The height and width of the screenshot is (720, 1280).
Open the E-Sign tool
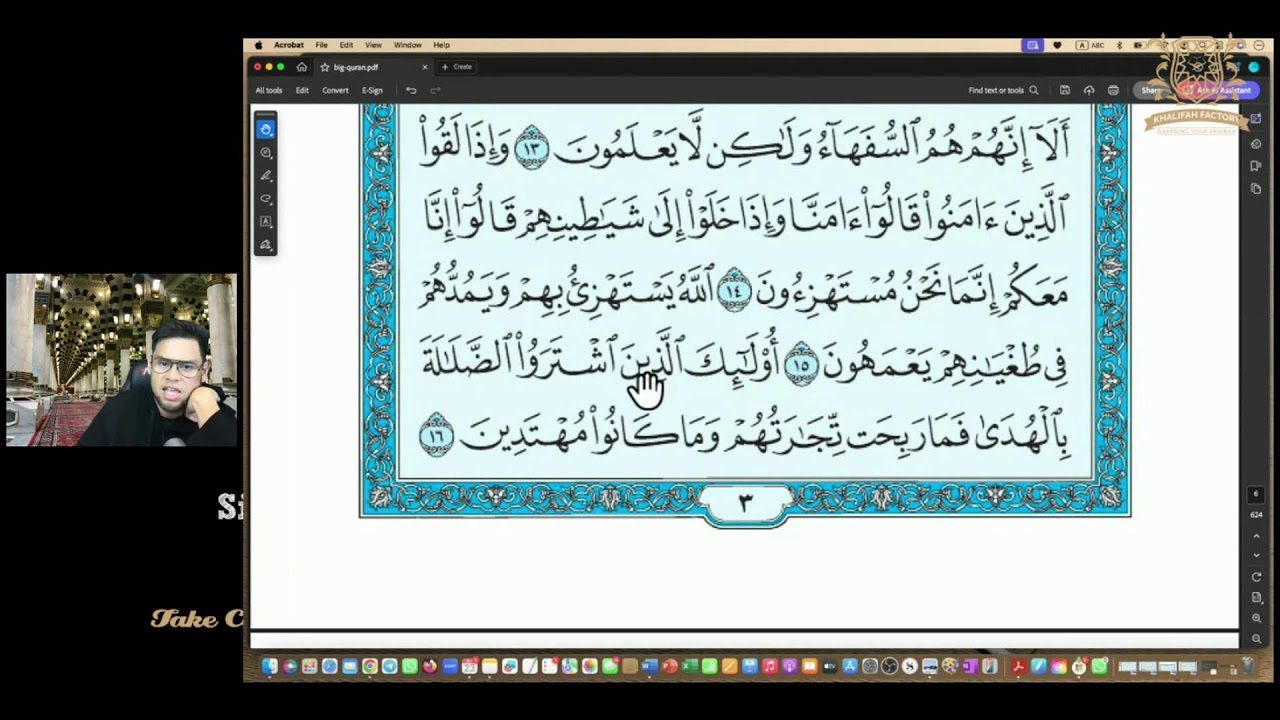[x=372, y=90]
